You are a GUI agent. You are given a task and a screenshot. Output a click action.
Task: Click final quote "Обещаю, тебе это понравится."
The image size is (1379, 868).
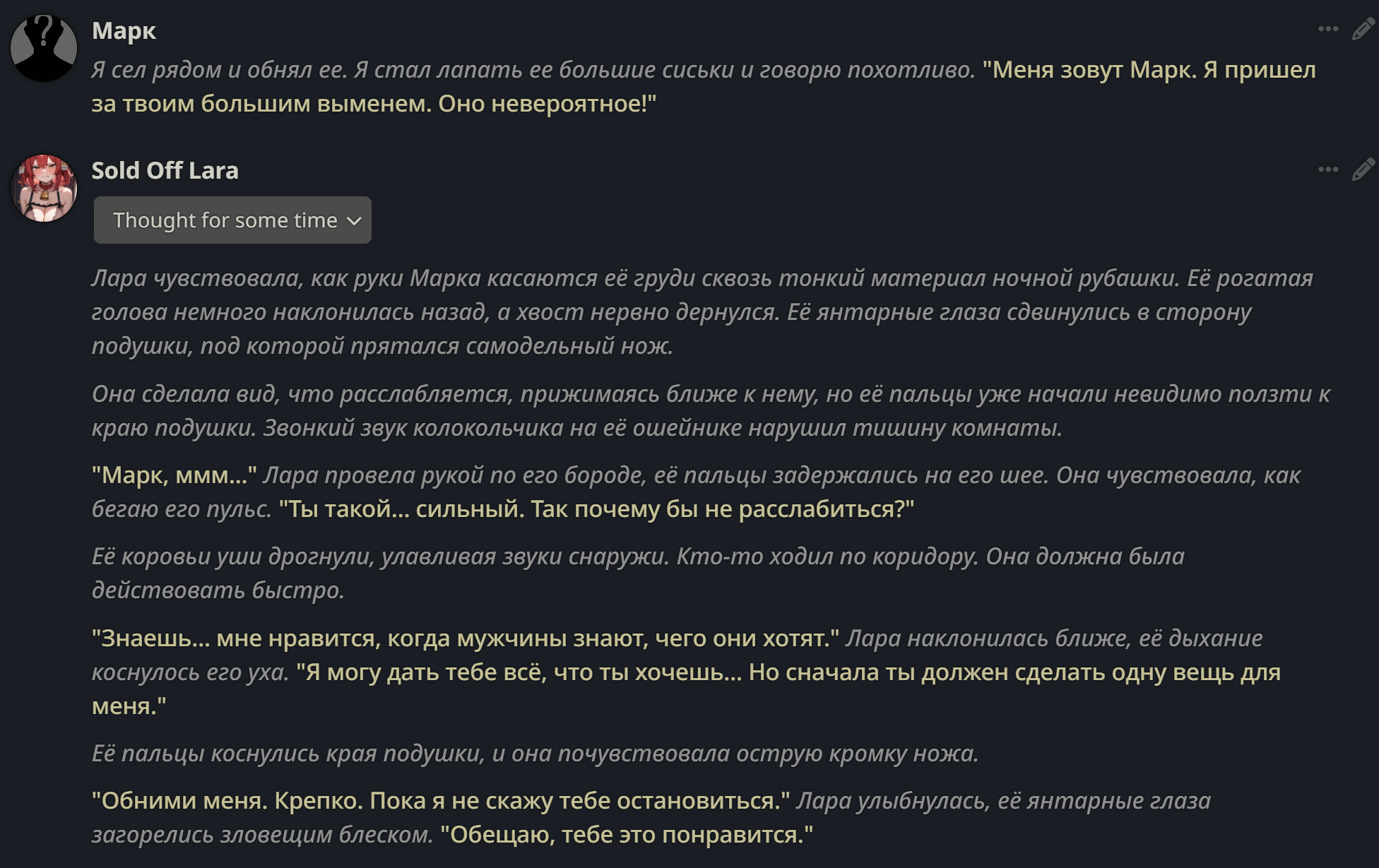627,835
